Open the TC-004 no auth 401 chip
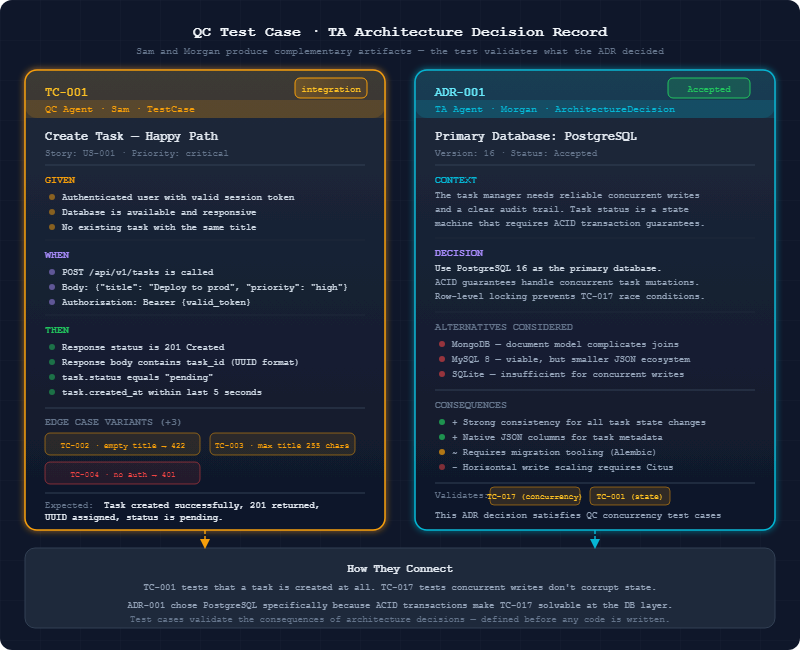This screenshot has width=800, height=650. (x=122, y=473)
